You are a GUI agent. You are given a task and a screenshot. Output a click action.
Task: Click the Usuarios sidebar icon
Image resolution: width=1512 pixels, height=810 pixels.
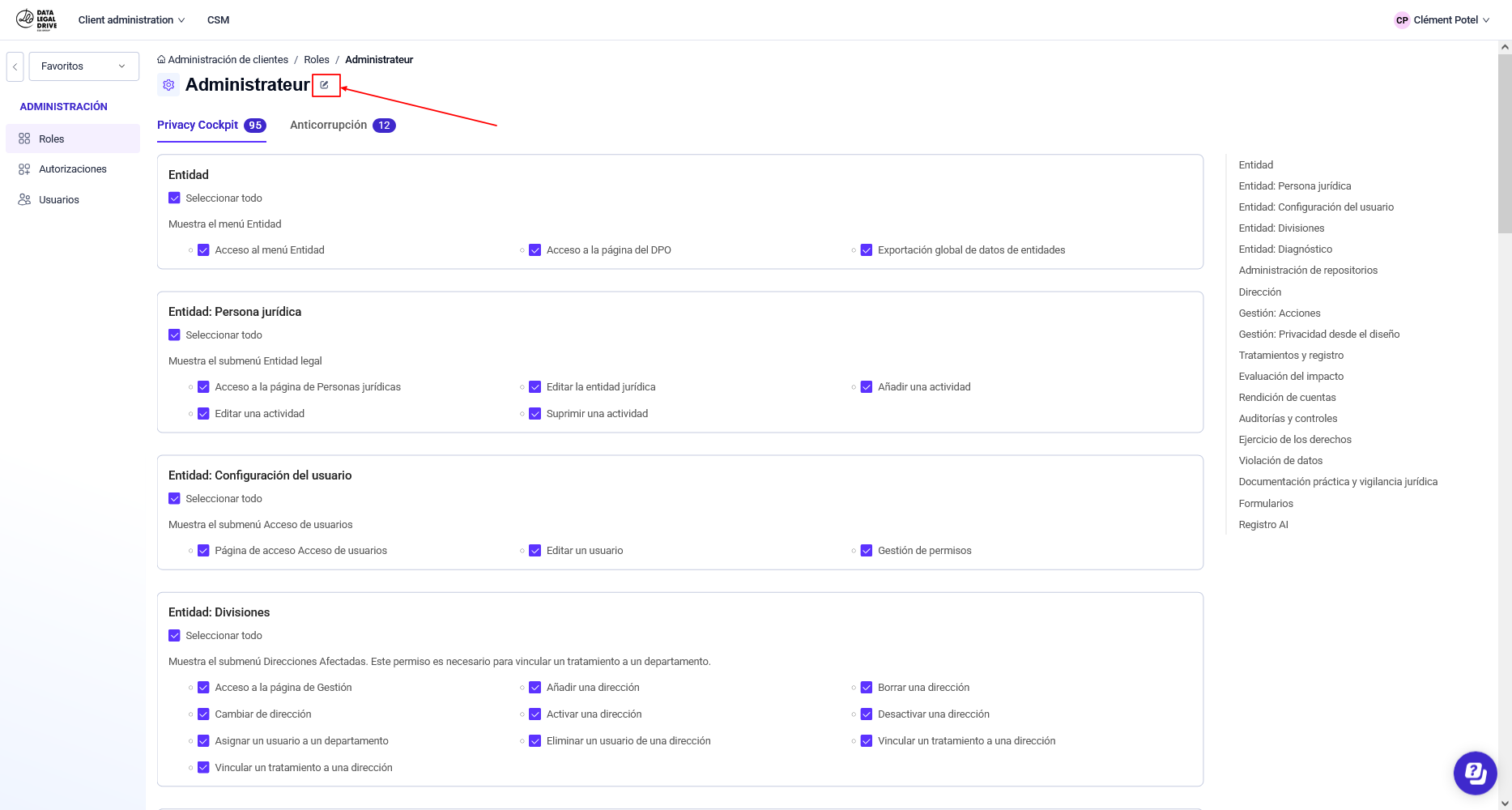tap(24, 199)
